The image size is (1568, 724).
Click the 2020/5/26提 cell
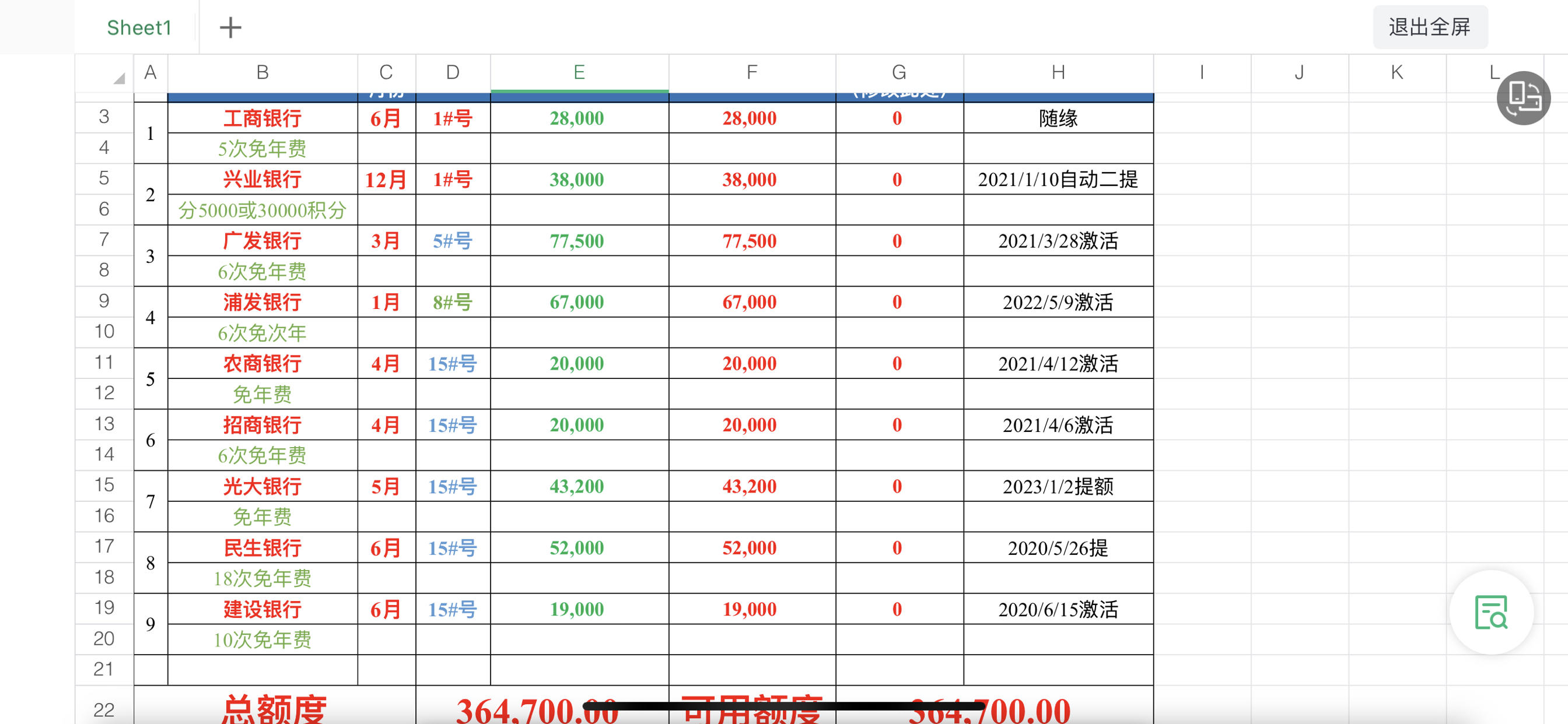pyautogui.click(x=1058, y=547)
